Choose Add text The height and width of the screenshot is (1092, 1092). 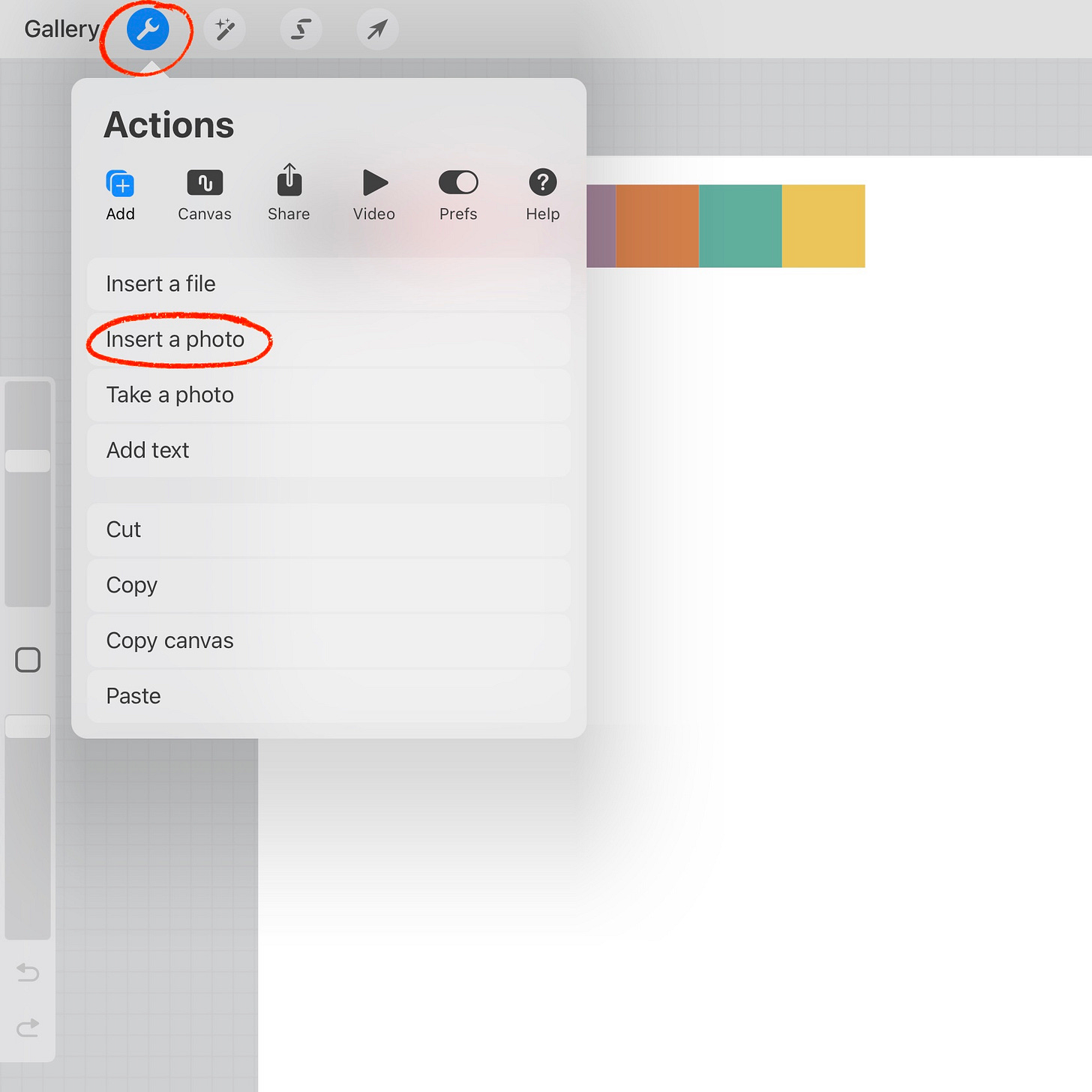click(x=328, y=451)
